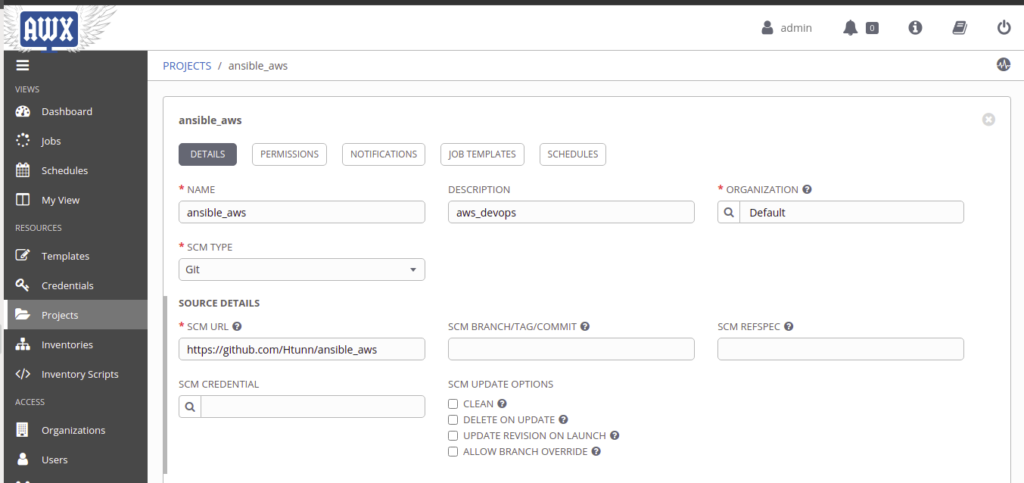1024x483 pixels.
Task: Click the Name input field
Action: [x=302, y=212]
